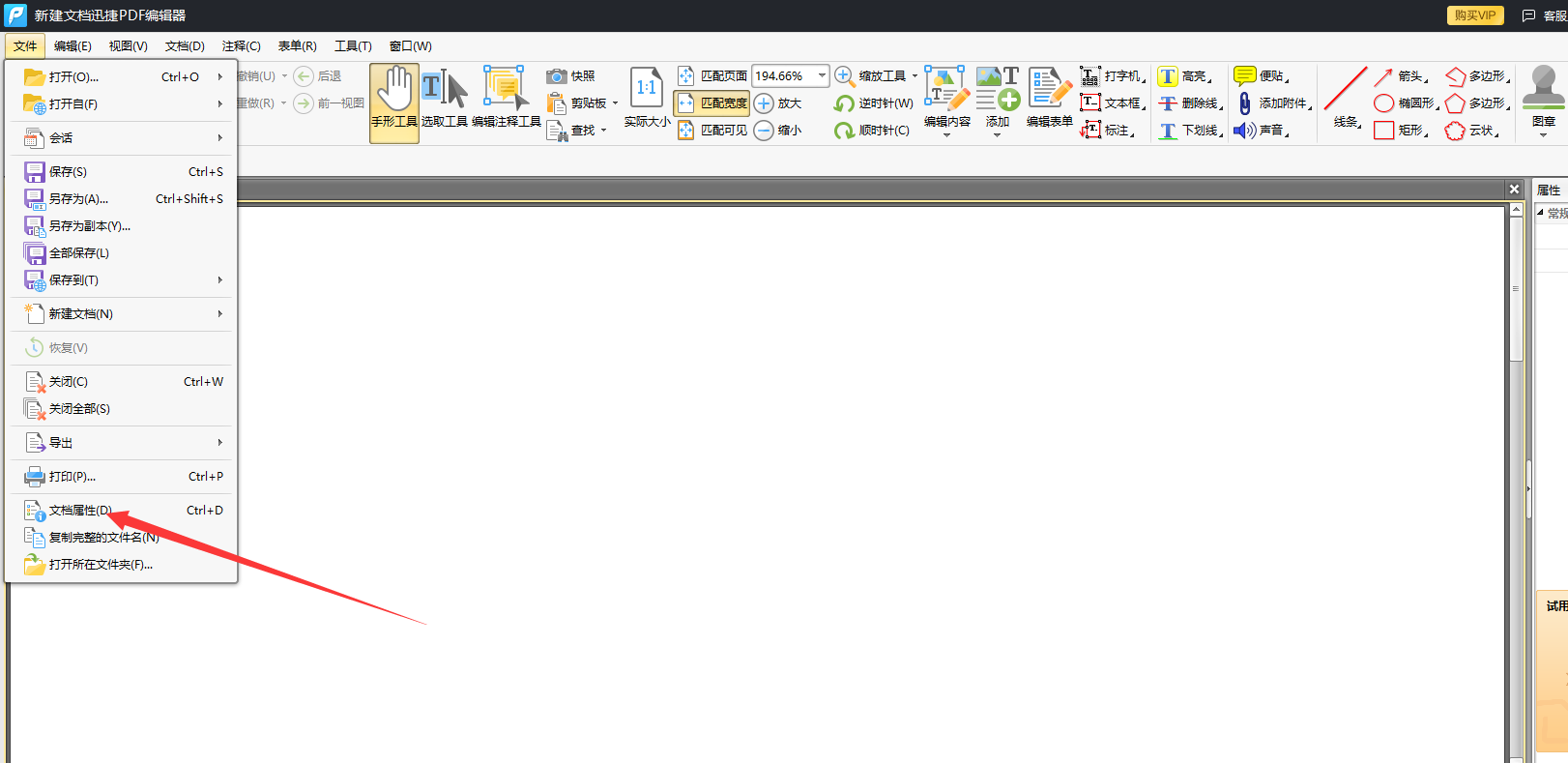Image resolution: width=1568 pixels, height=763 pixels.
Task: Choose Fit Visible (匹配可见)
Action: pos(712,131)
